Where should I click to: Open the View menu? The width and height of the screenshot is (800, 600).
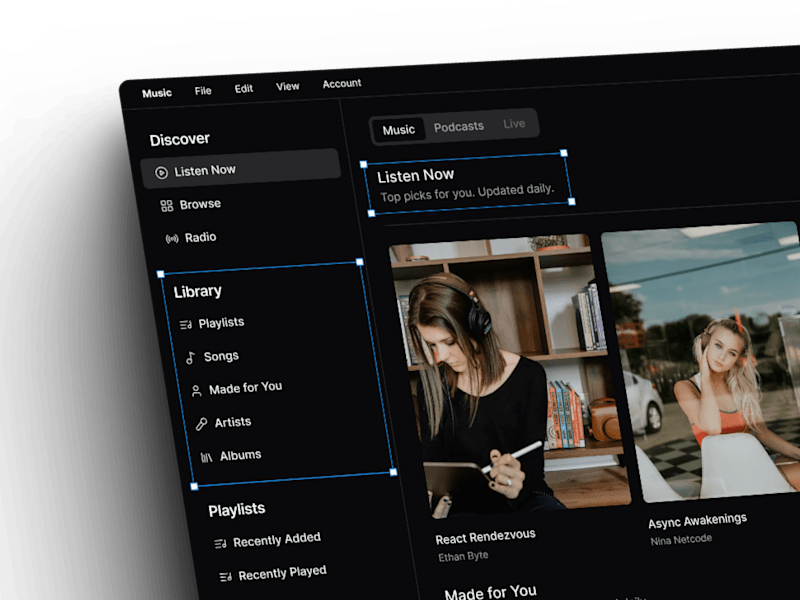tap(287, 87)
